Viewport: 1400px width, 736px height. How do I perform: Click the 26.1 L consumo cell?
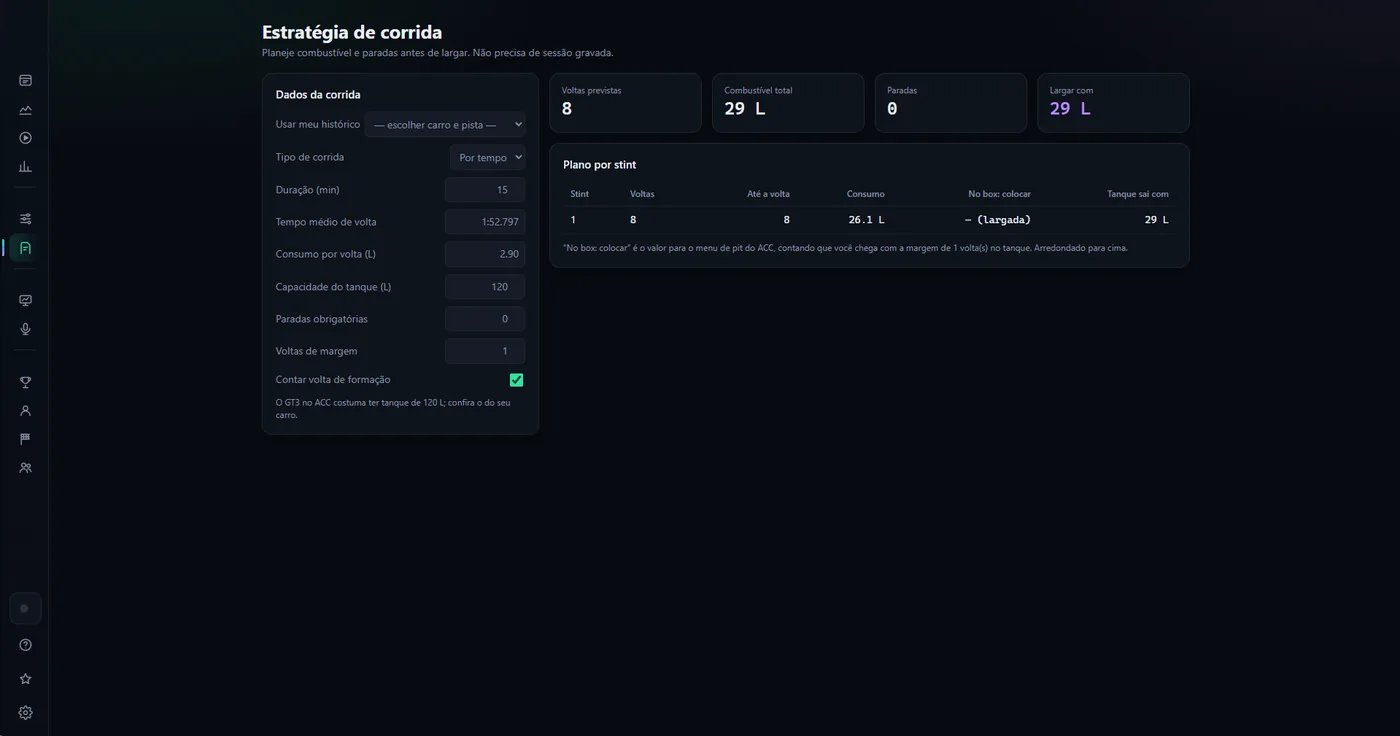[x=866, y=220]
